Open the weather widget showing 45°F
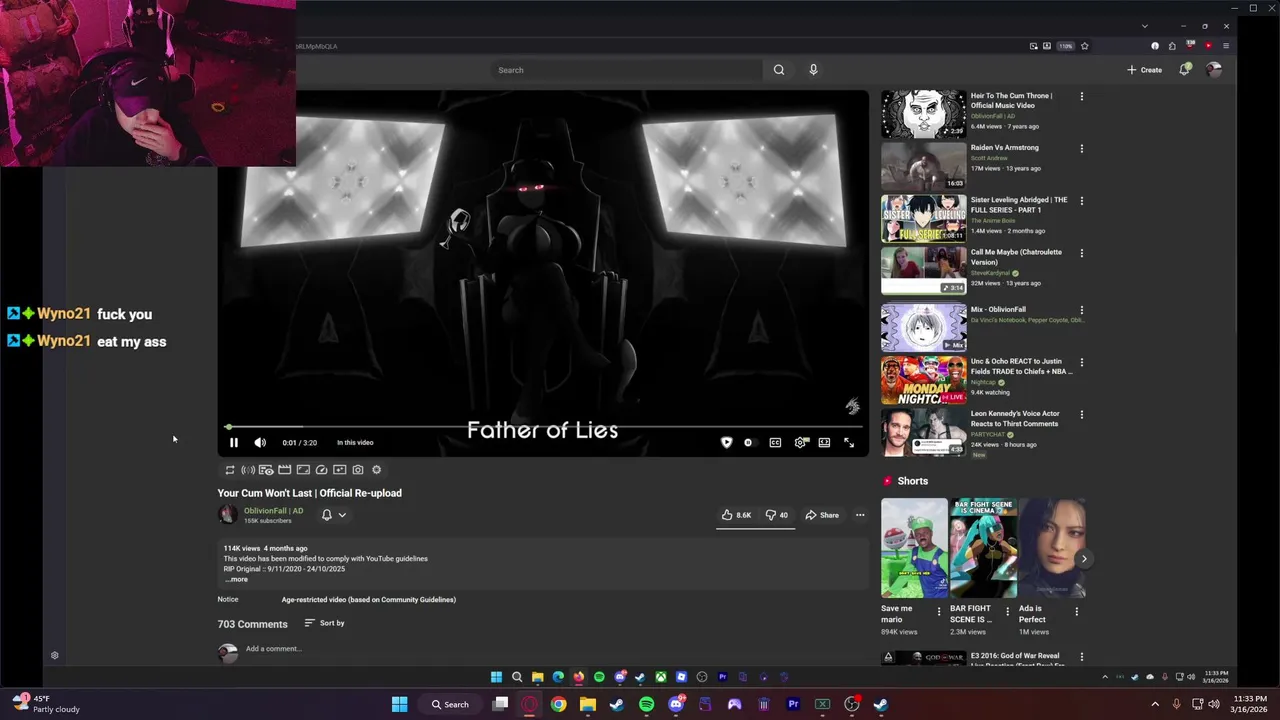Screen dimensions: 1280x720 point(45,704)
